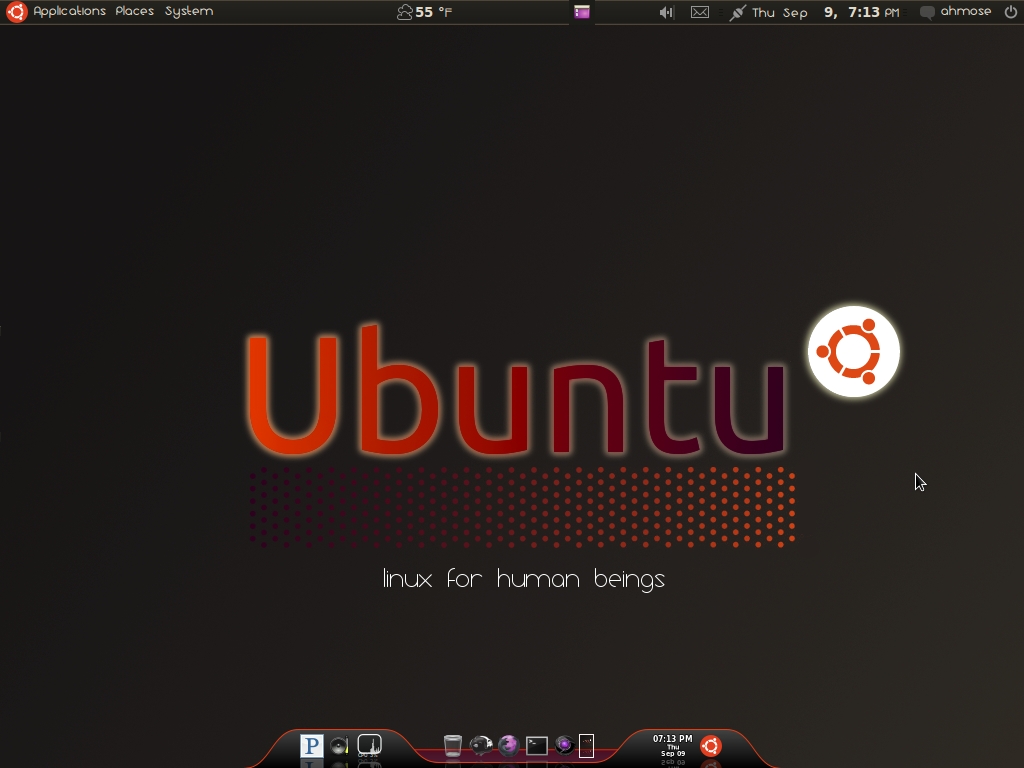Open the Places menu
The image size is (1024, 768).
coord(135,12)
